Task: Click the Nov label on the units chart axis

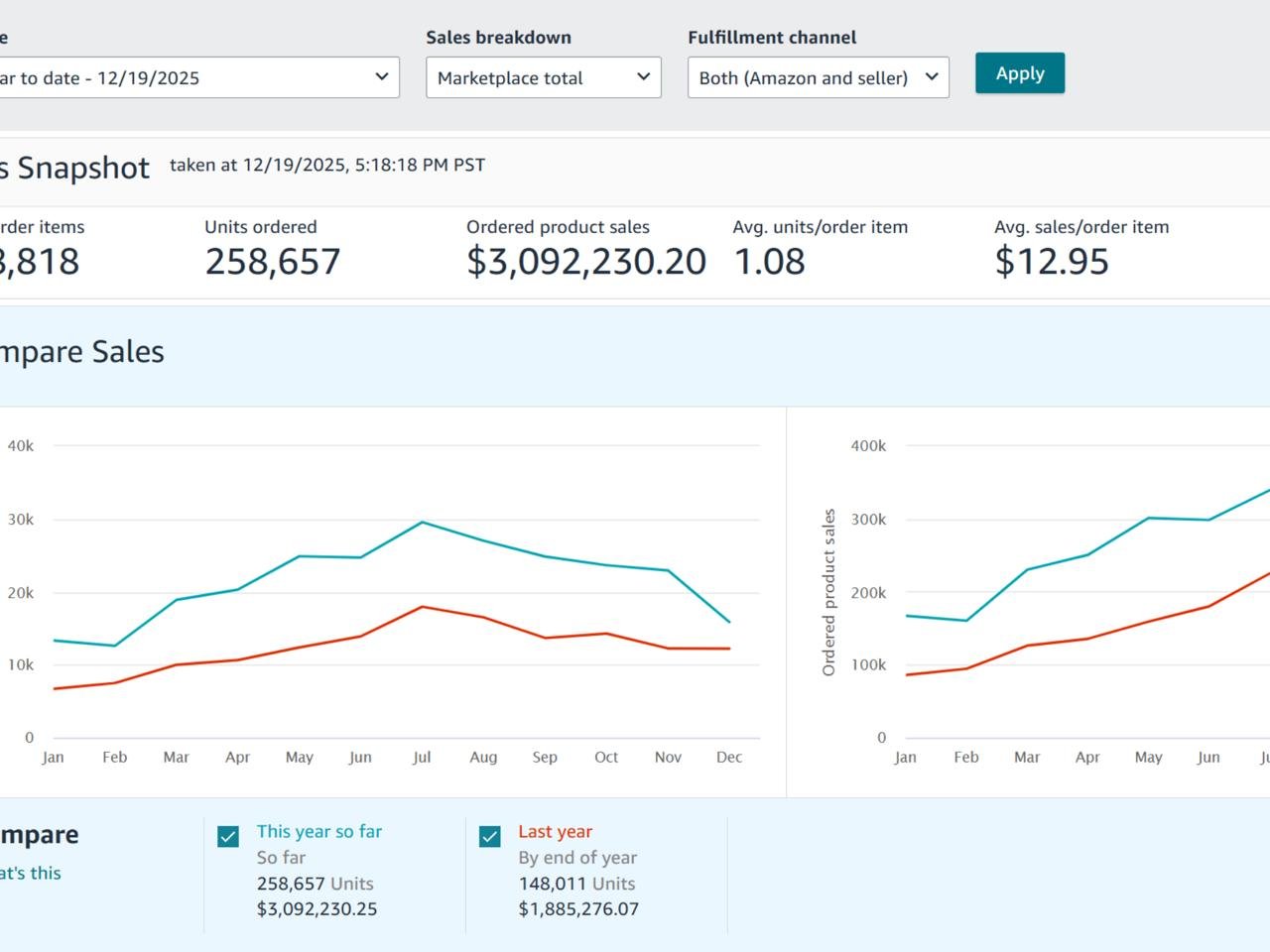Action: tap(668, 757)
